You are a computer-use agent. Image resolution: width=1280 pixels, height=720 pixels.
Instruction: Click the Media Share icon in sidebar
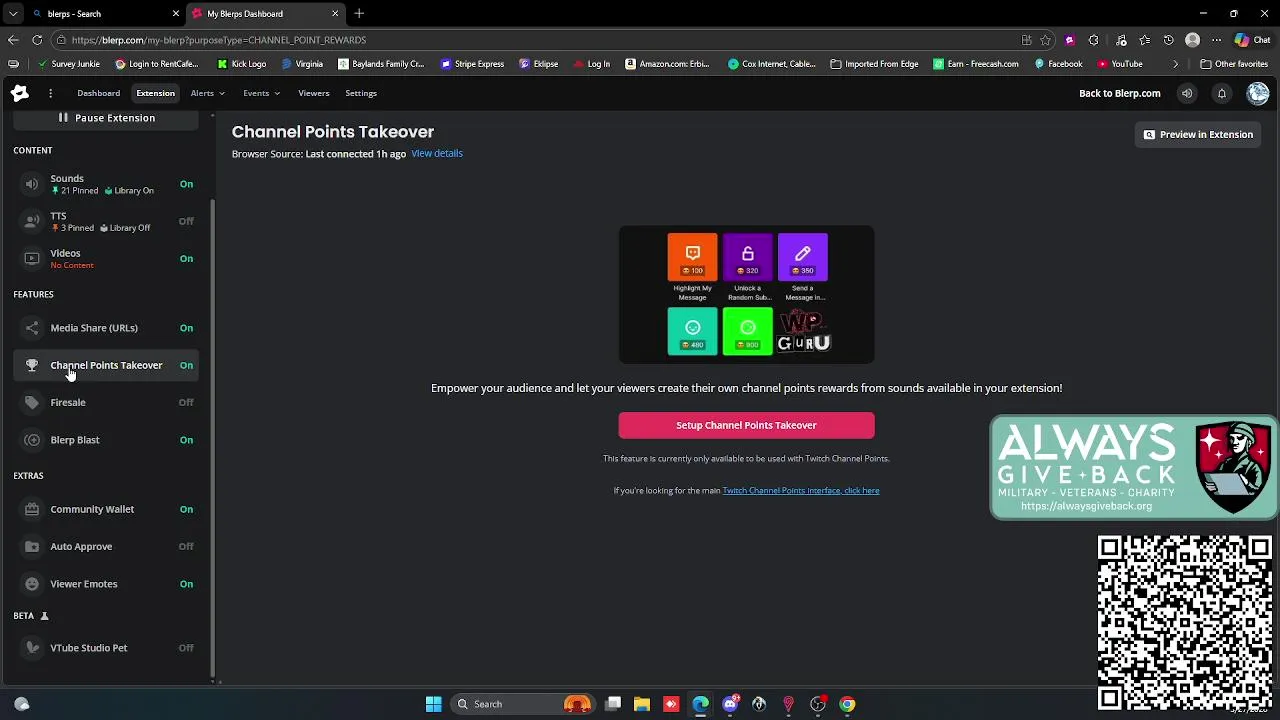click(x=32, y=328)
